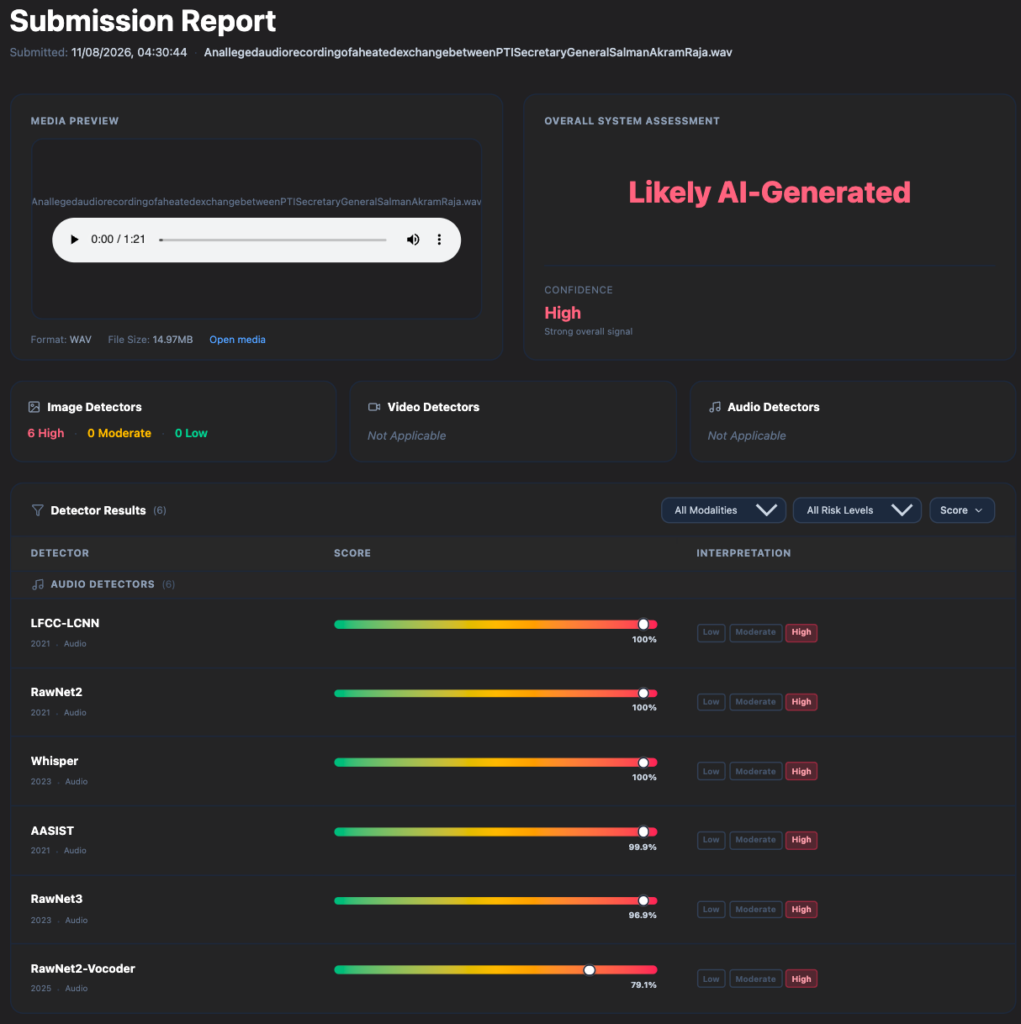The width and height of the screenshot is (1021, 1024).
Task: Click the INTERPRETATION column header
Action: [743, 553]
